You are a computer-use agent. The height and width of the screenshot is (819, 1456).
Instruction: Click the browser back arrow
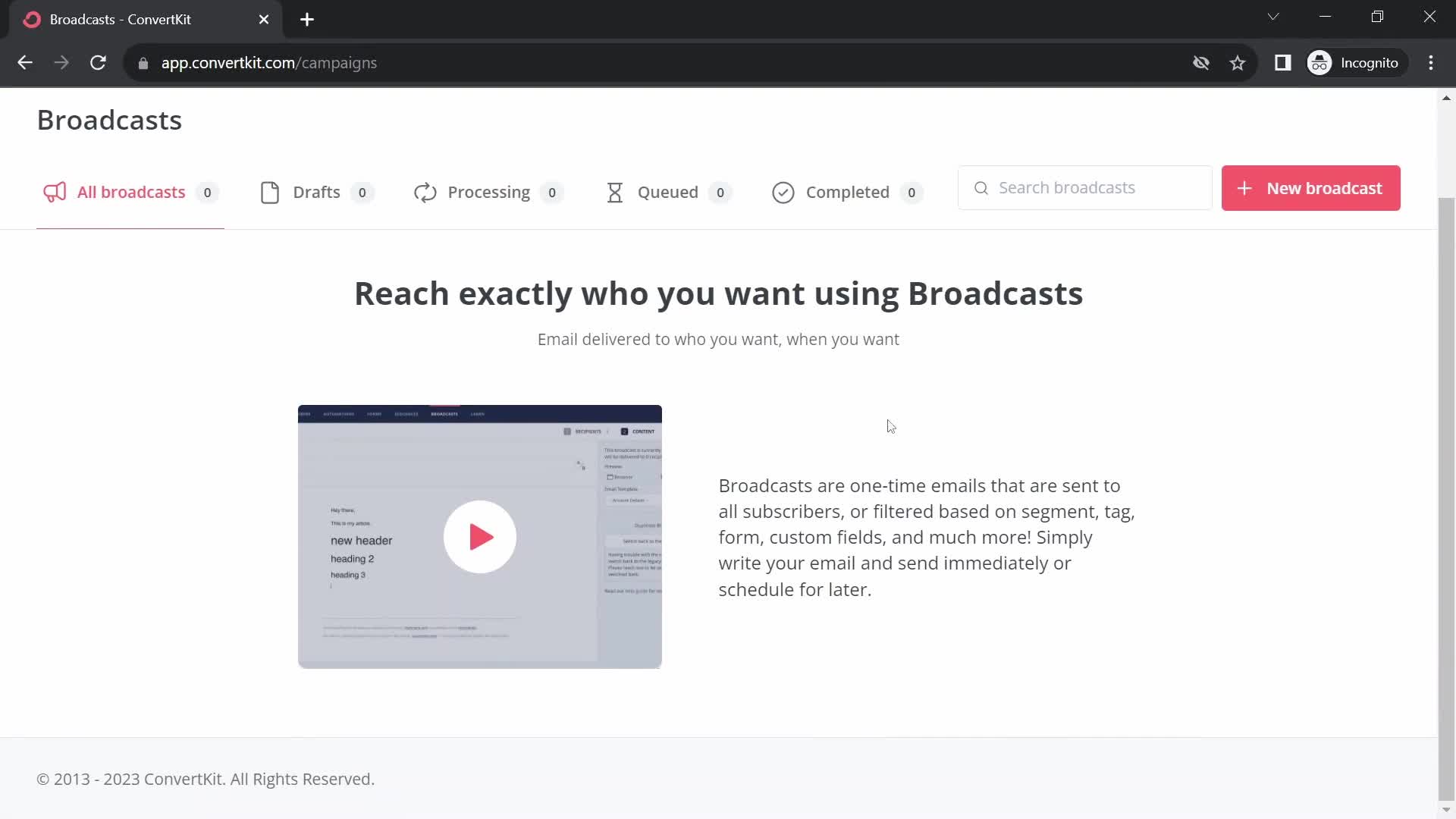[x=25, y=63]
